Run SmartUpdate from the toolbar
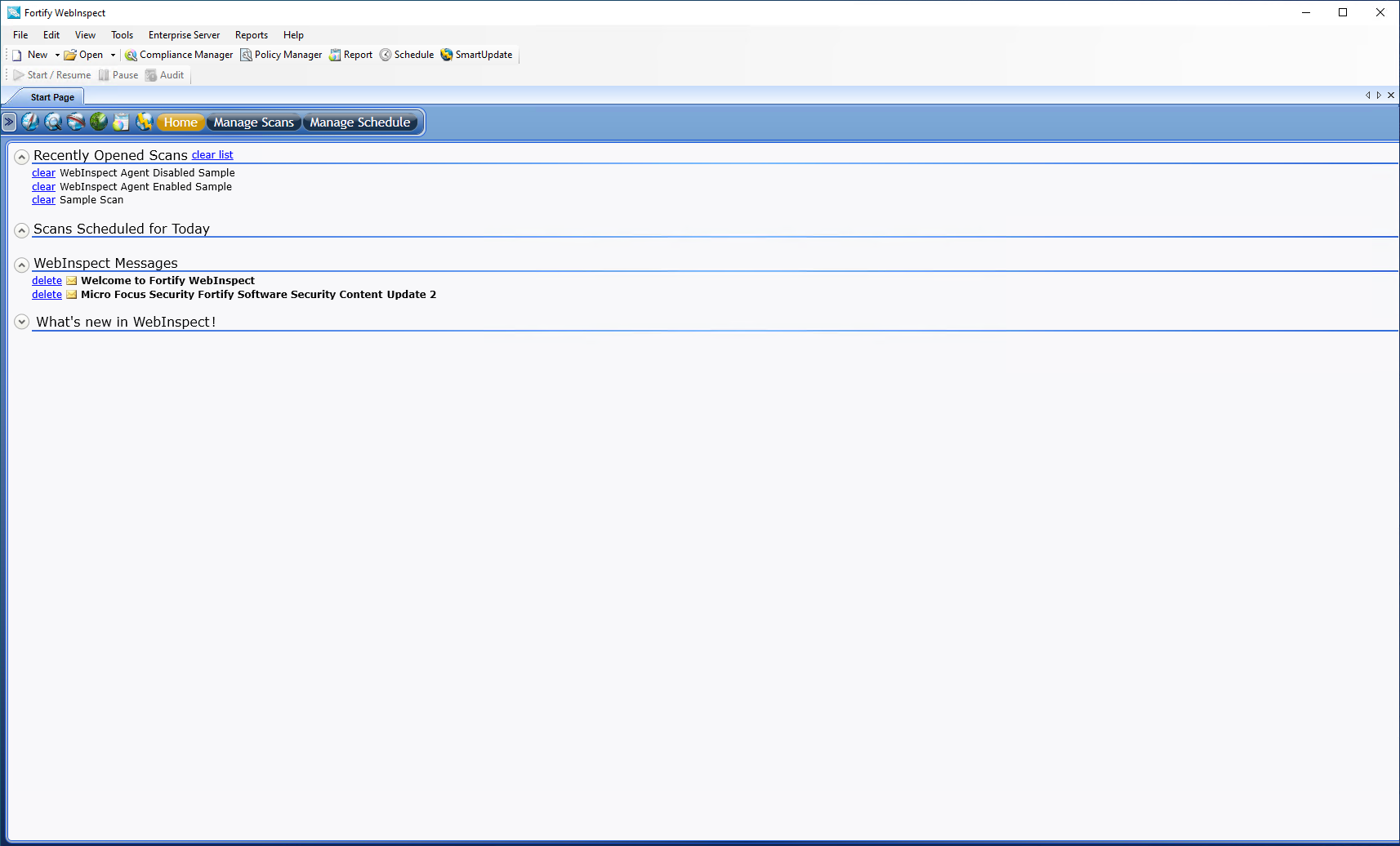Image resolution: width=1400 pixels, height=846 pixels. [477, 55]
